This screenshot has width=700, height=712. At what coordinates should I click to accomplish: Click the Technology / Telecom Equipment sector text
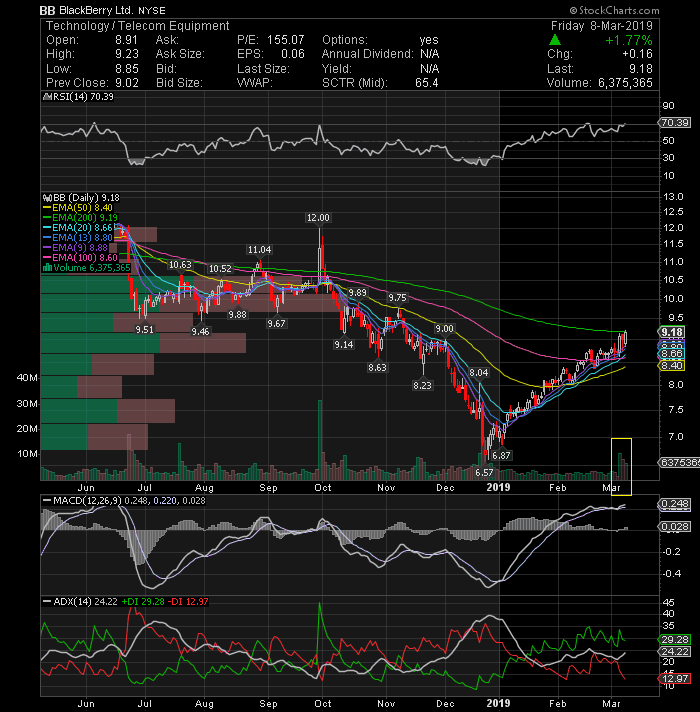138,25
